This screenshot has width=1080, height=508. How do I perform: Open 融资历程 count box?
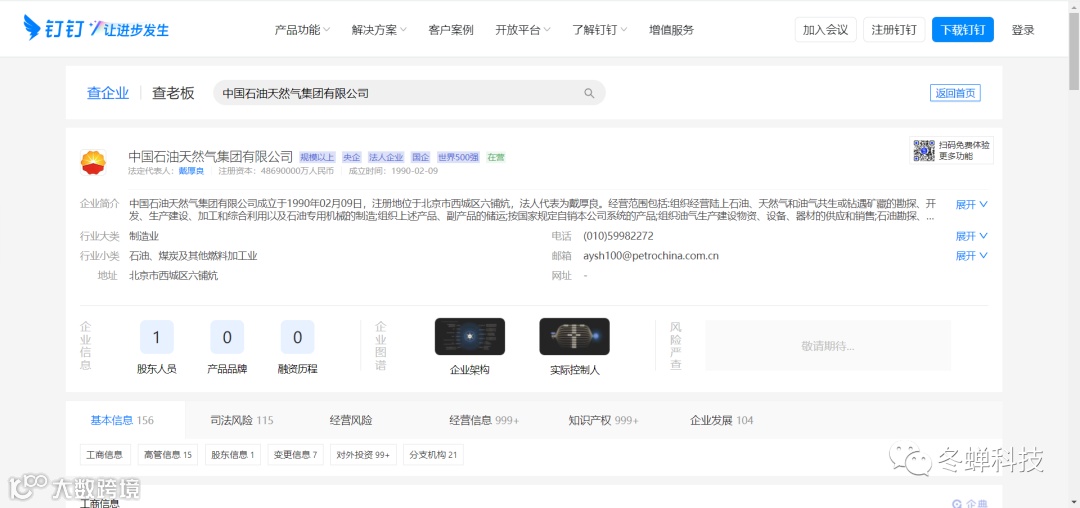[298, 337]
